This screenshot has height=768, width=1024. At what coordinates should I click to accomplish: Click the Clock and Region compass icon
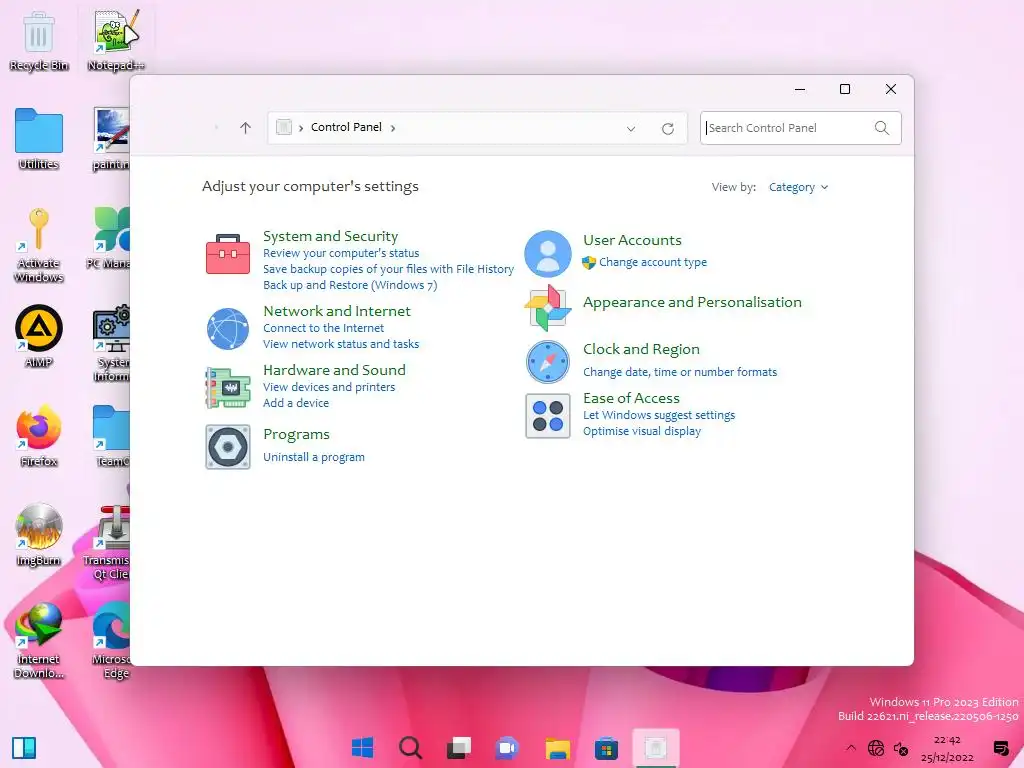click(x=548, y=362)
